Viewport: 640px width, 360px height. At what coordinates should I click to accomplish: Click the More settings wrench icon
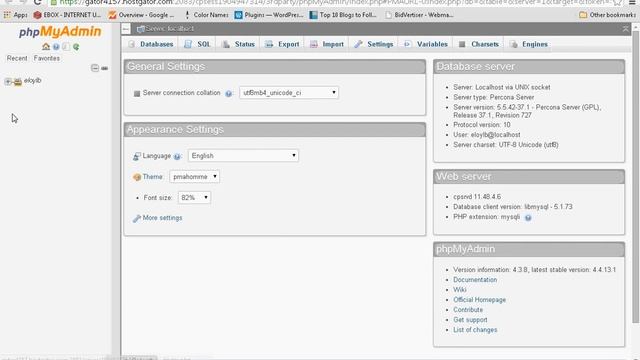coord(137,218)
